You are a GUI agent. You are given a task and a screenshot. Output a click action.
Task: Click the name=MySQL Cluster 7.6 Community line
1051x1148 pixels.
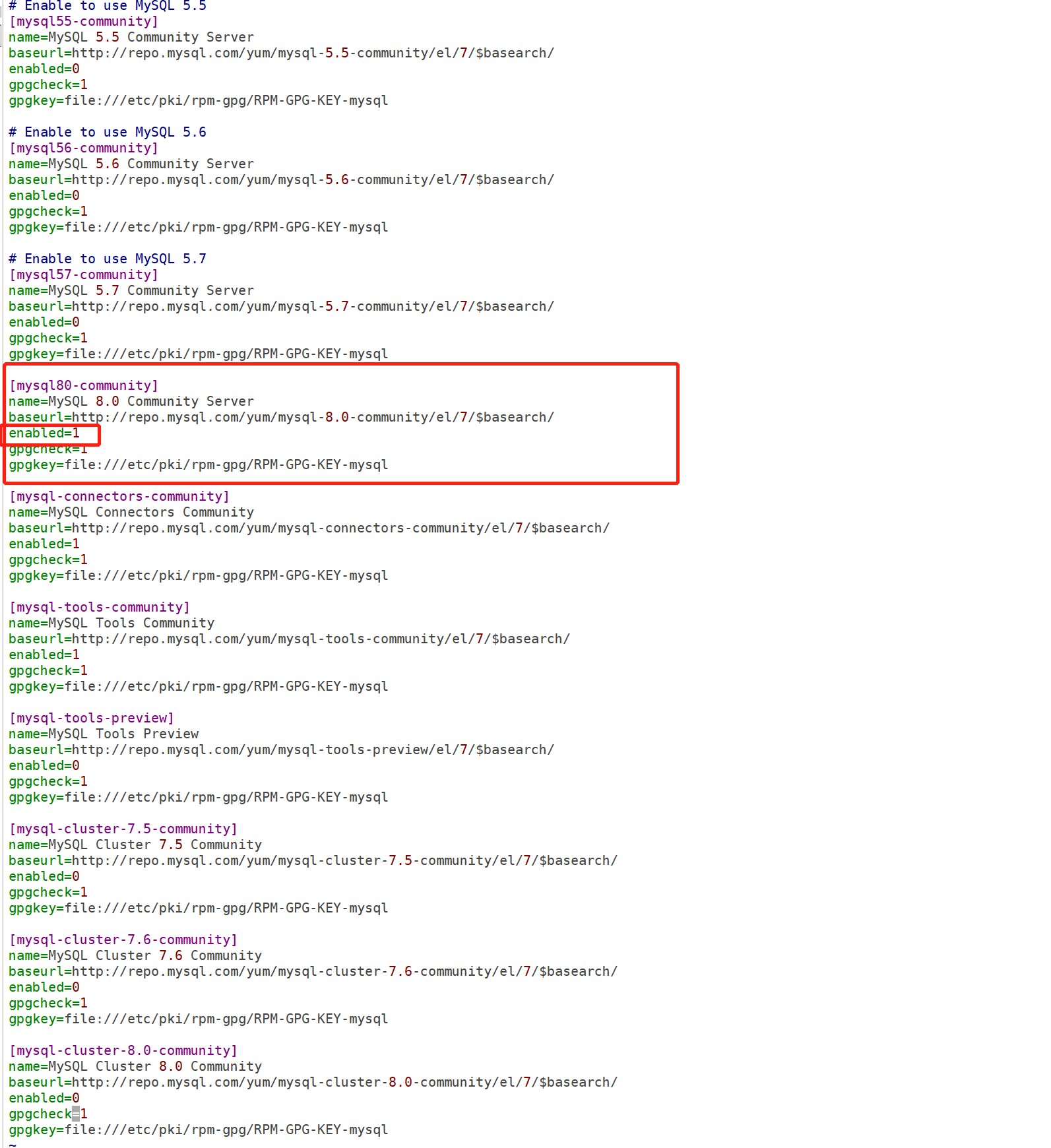tap(135, 955)
